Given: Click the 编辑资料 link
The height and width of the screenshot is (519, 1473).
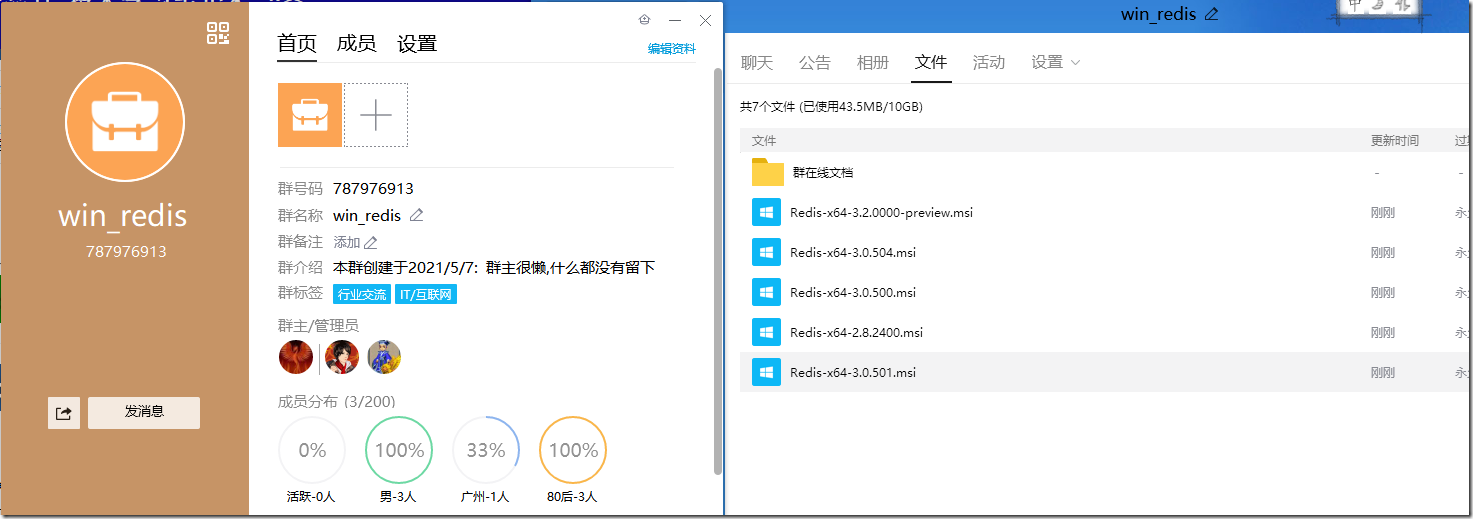Looking at the screenshot, I should click(x=672, y=48).
